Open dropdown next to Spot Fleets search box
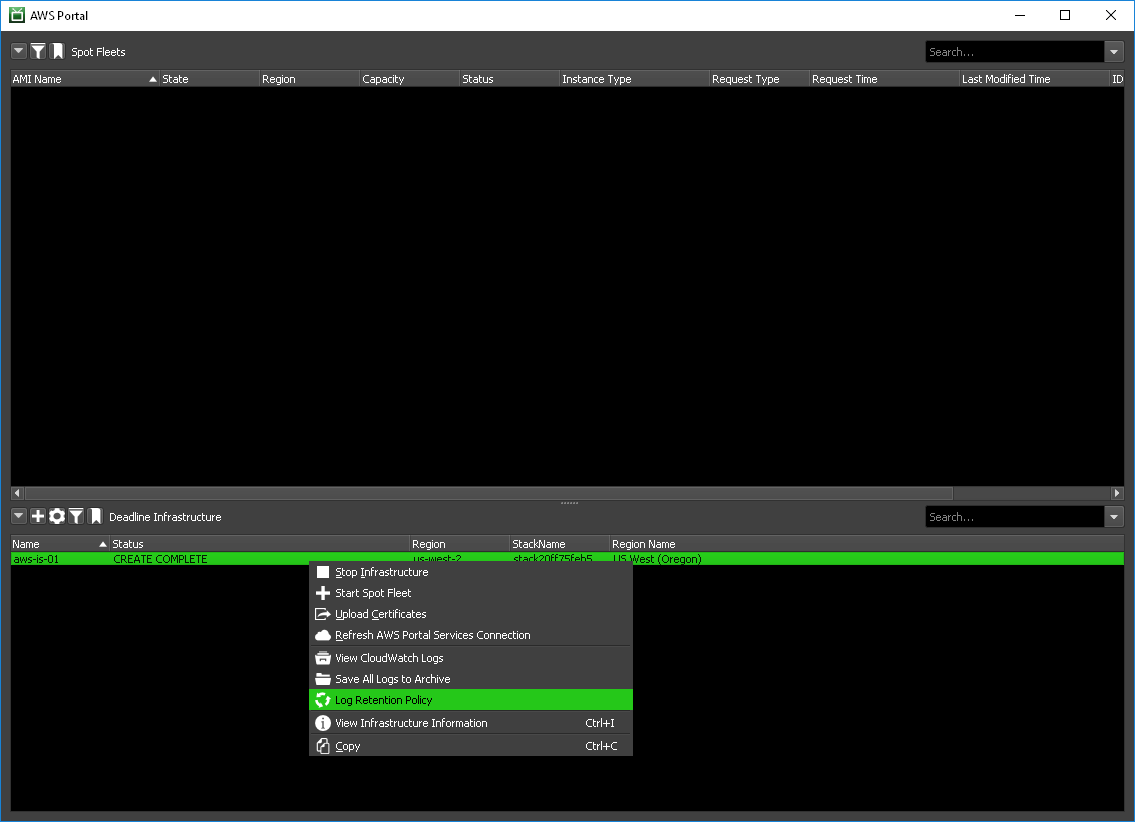The width and height of the screenshot is (1135, 822). [1114, 52]
